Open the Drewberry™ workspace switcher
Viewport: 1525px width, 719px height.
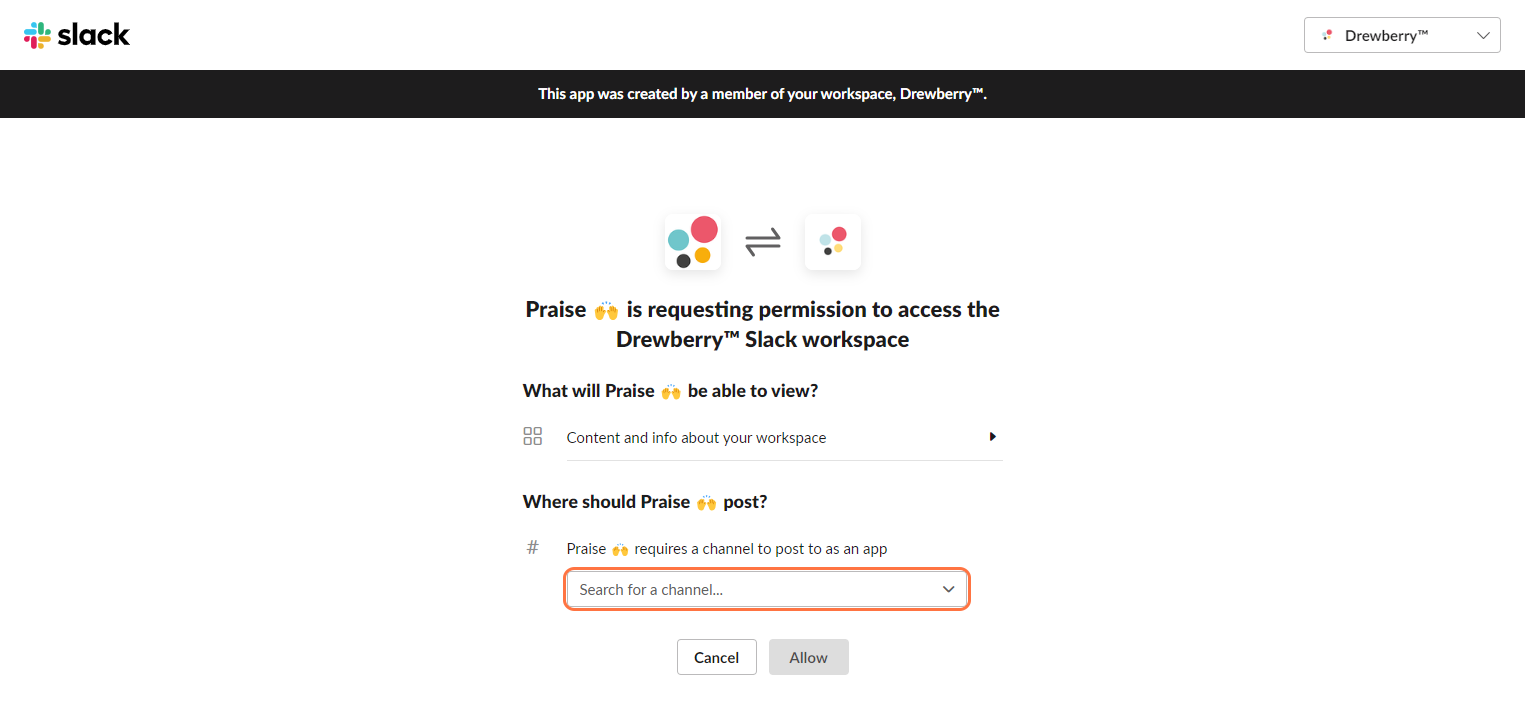pyautogui.click(x=1402, y=35)
